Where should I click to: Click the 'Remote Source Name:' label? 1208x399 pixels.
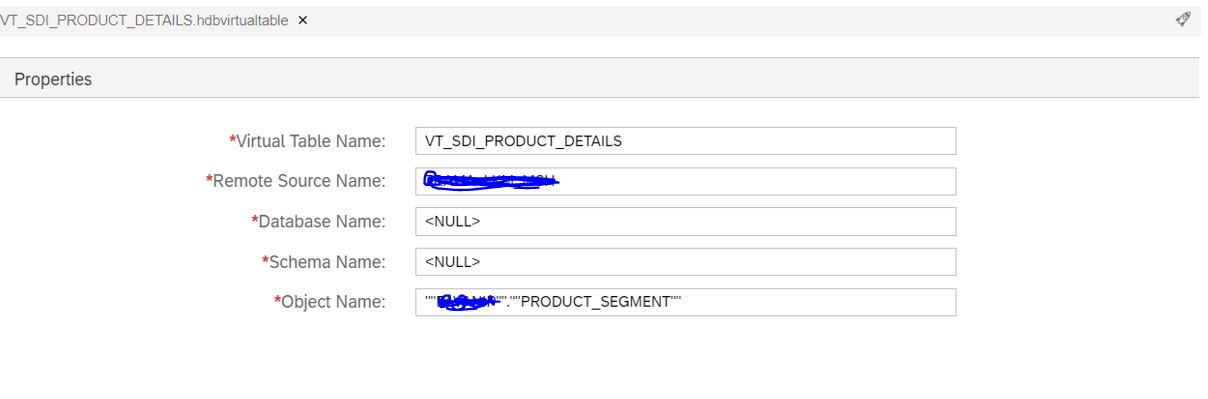click(x=299, y=181)
